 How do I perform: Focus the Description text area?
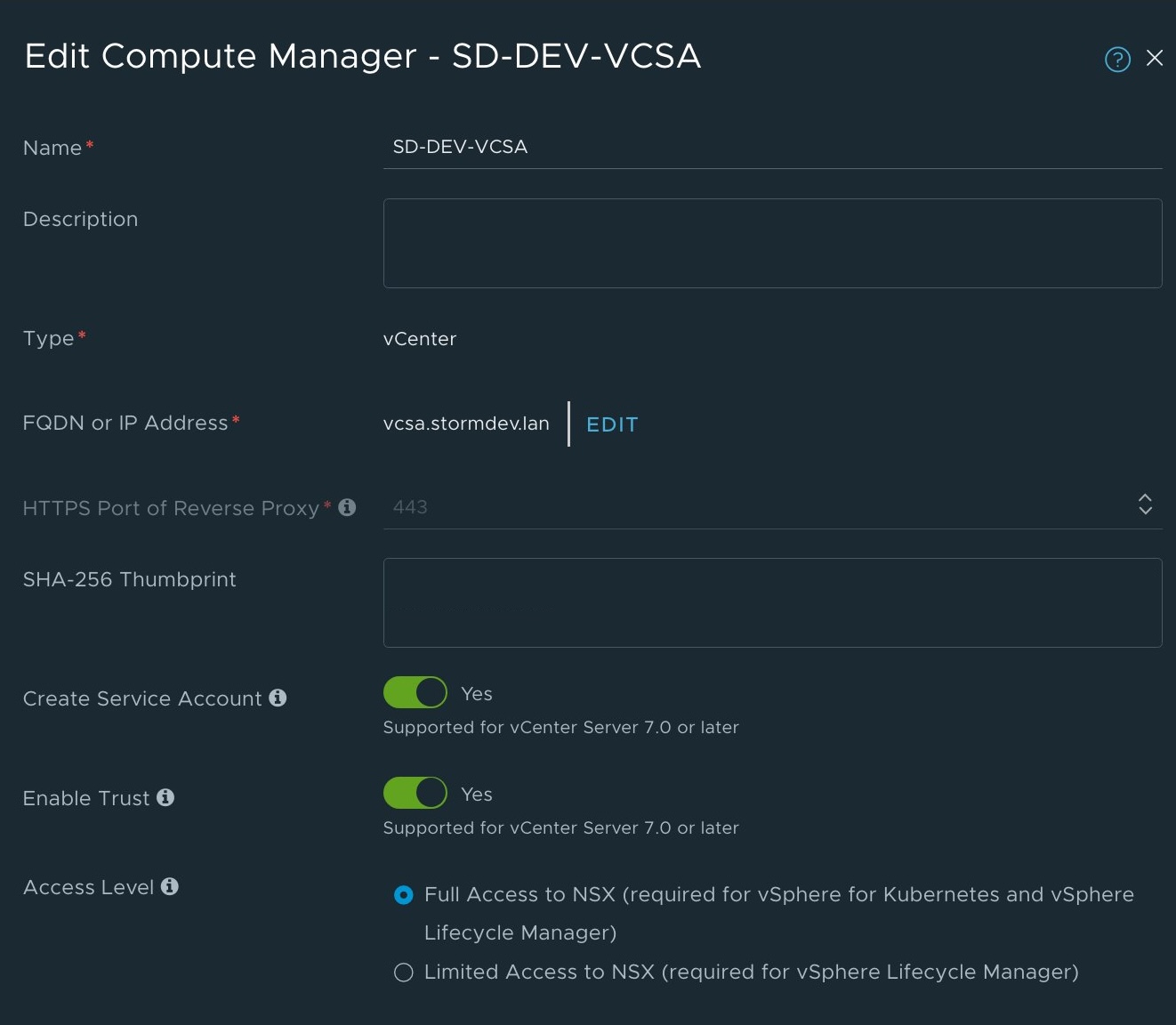tap(771, 243)
